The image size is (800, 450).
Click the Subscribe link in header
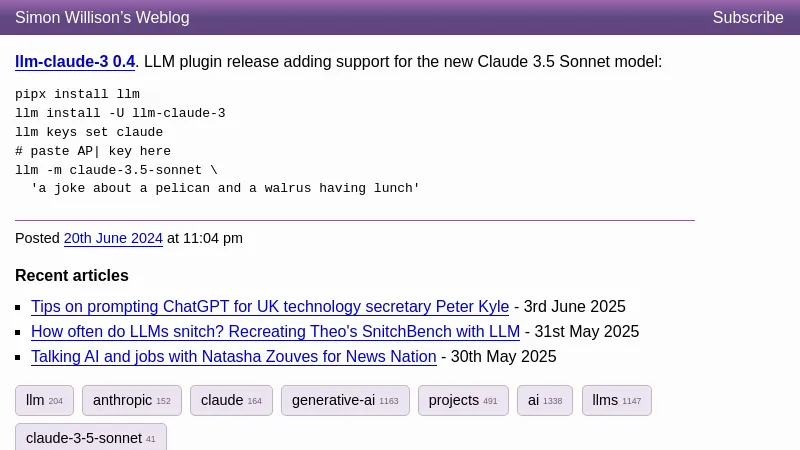tap(747, 17)
